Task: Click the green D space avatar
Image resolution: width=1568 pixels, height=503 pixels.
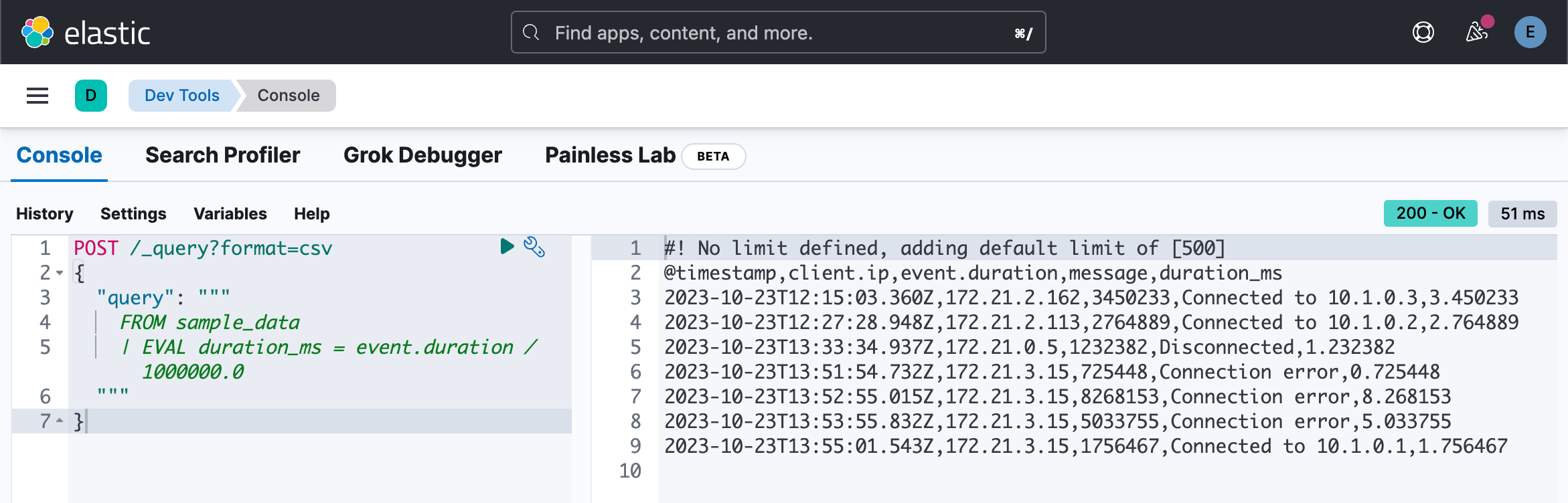Action: pos(91,96)
